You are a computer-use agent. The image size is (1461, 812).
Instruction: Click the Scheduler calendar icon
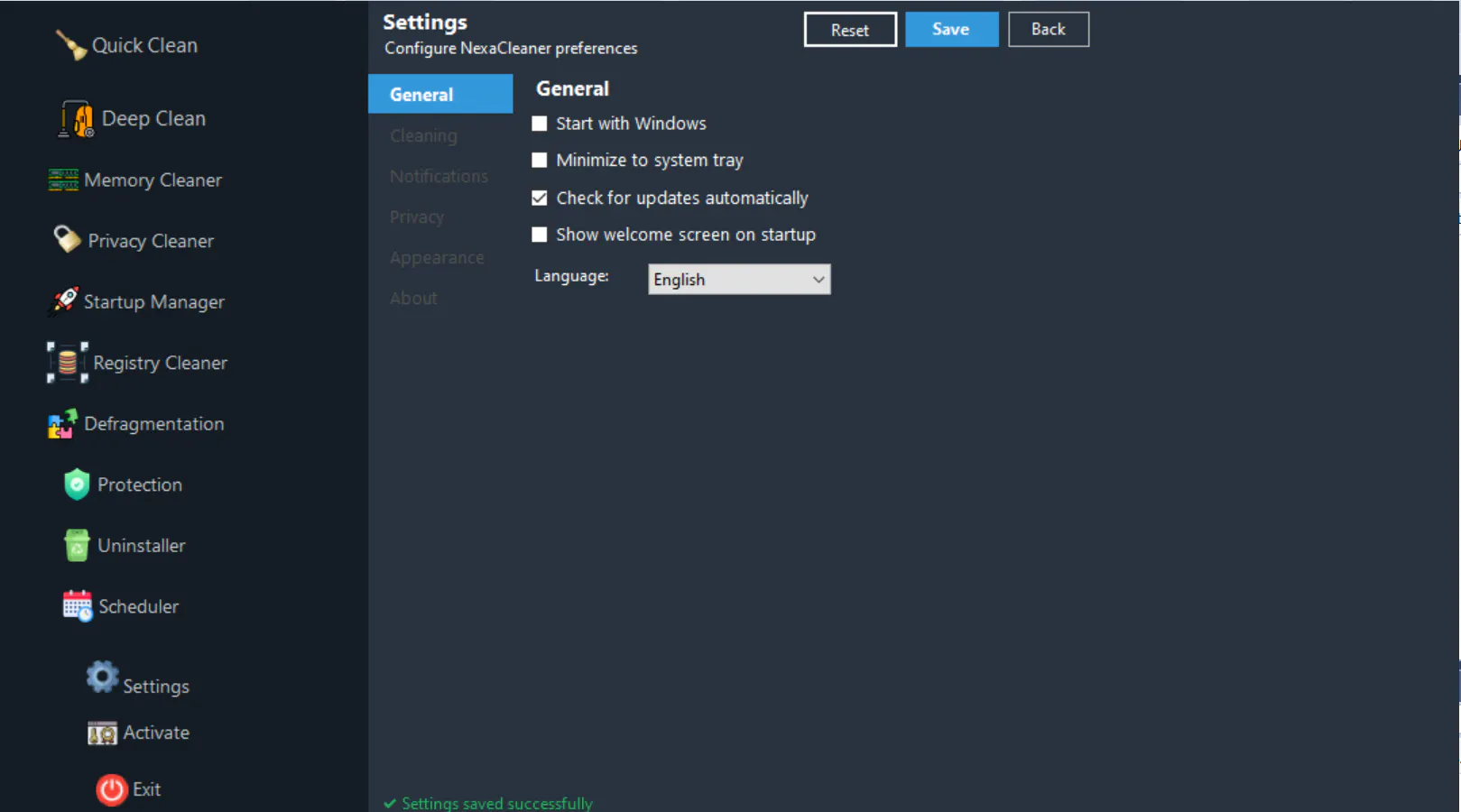tap(78, 606)
